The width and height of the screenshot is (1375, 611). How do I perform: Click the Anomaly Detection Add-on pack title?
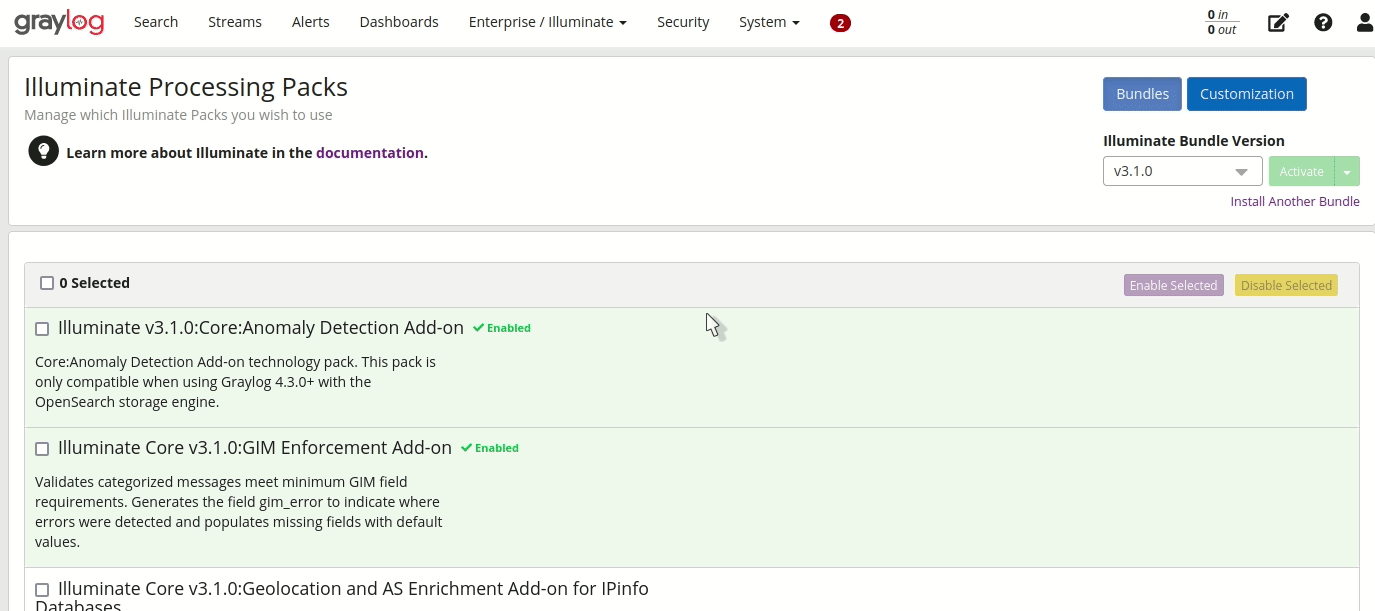click(x=261, y=327)
